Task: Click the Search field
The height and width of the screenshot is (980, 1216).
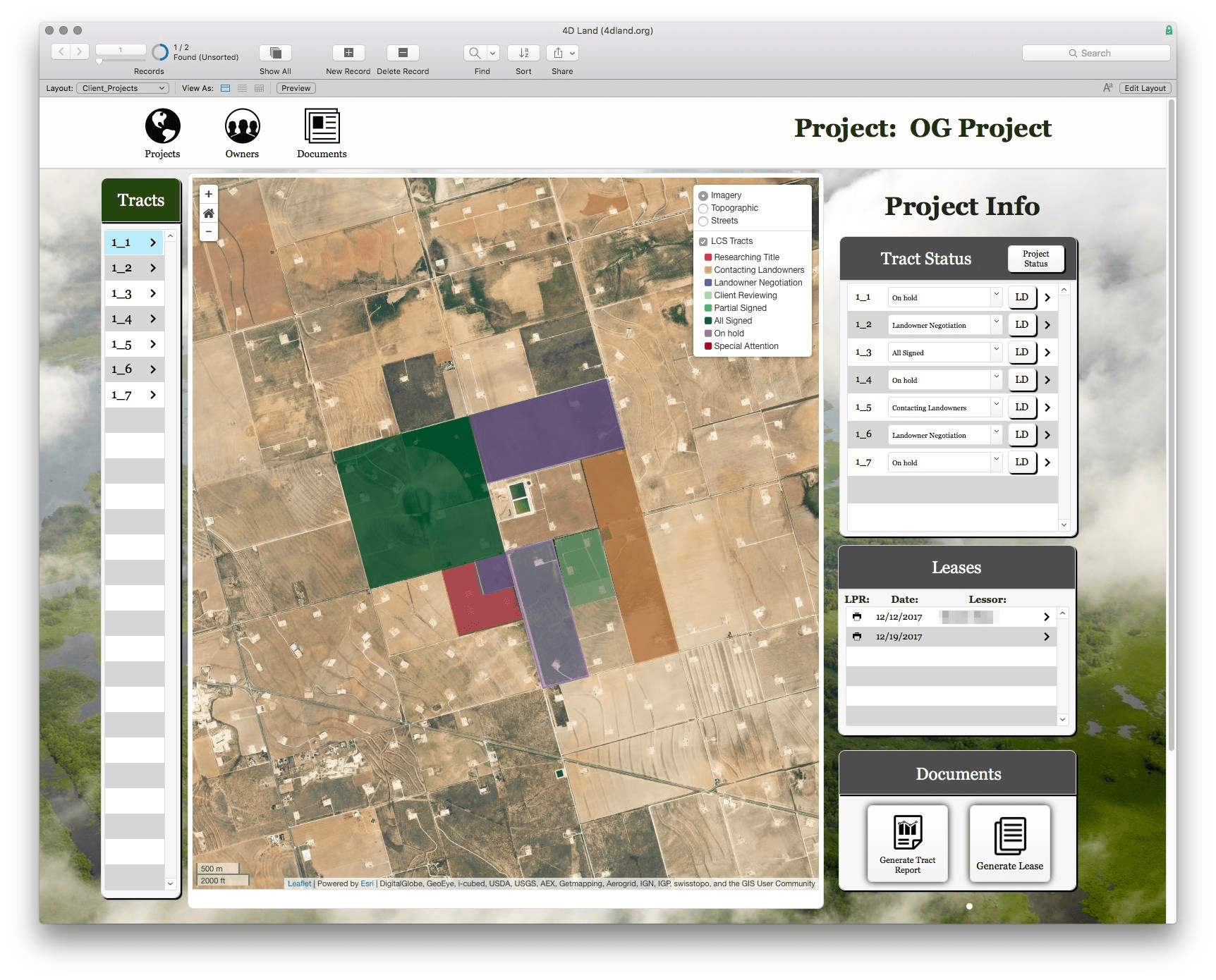Action: coord(1096,53)
